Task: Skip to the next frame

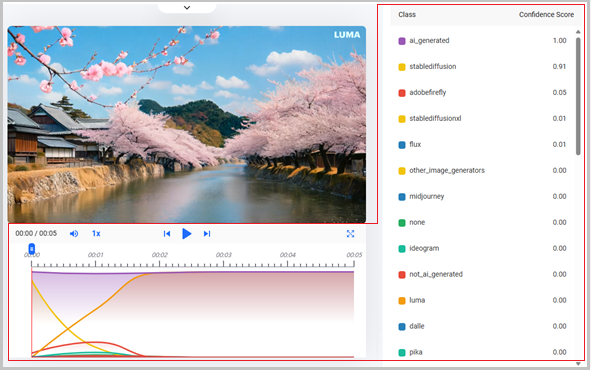Action: [207, 234]
